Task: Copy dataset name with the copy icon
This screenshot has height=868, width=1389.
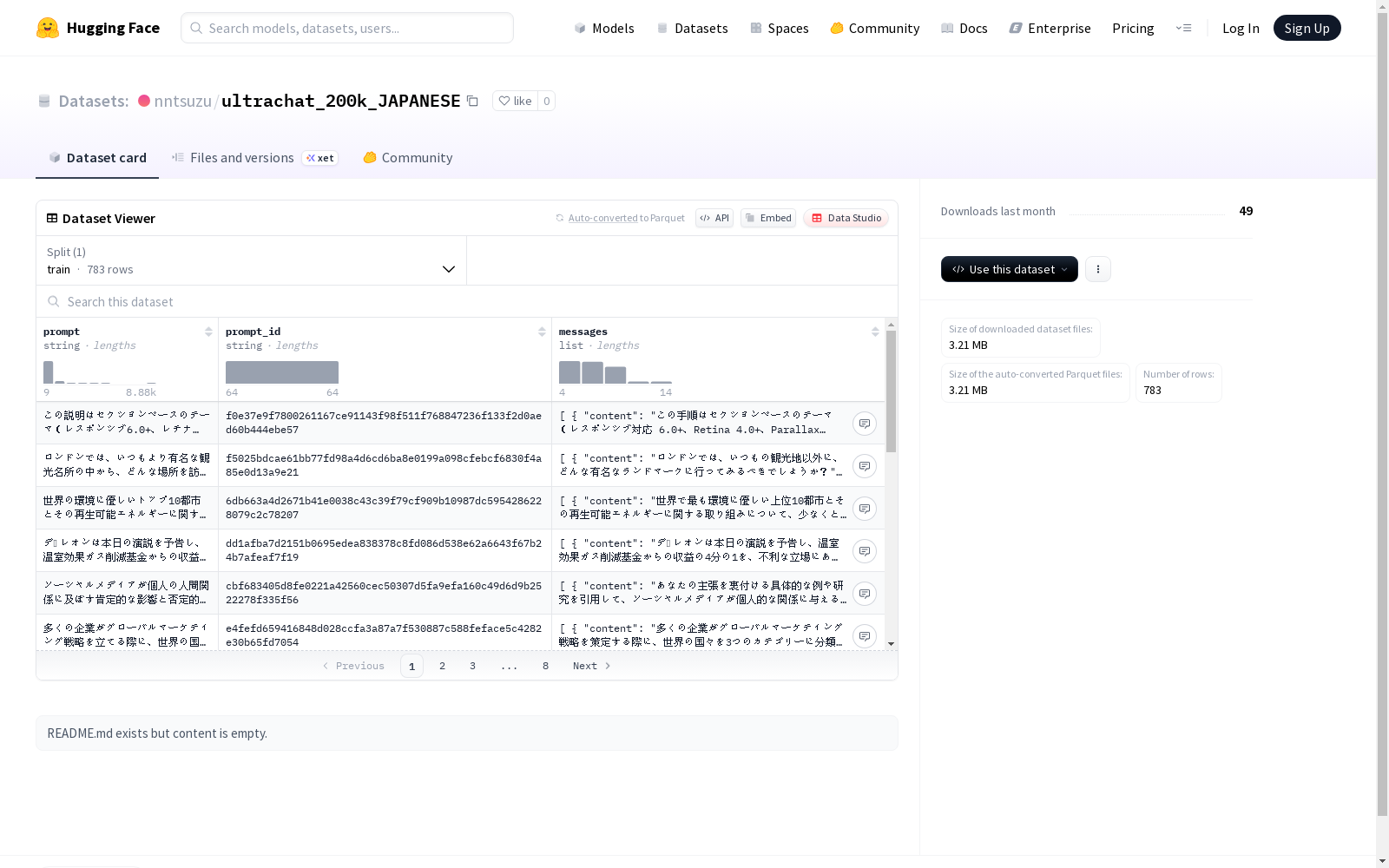Action: point(472,101)
